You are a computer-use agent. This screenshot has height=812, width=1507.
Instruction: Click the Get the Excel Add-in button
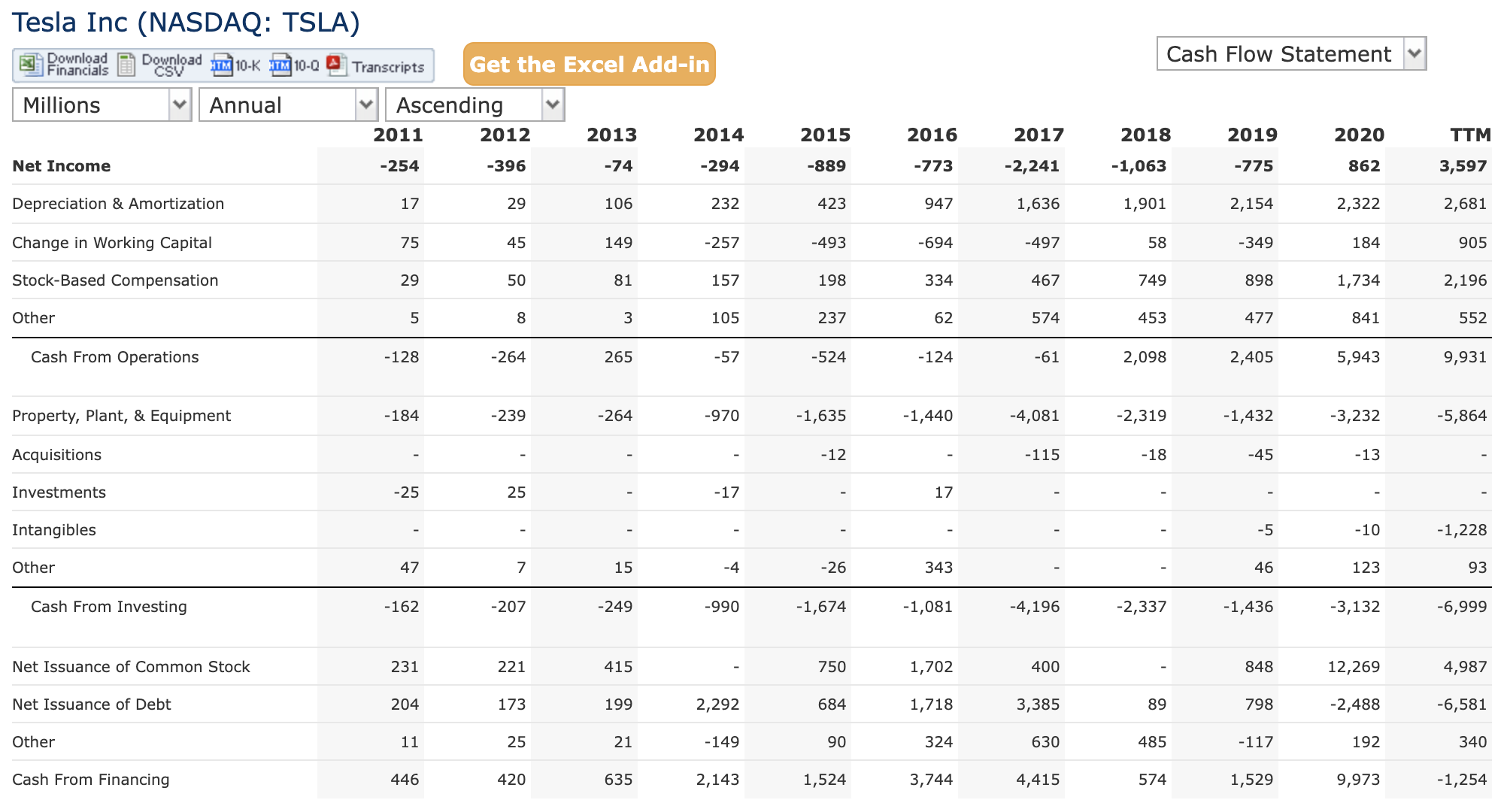(590, 64)
